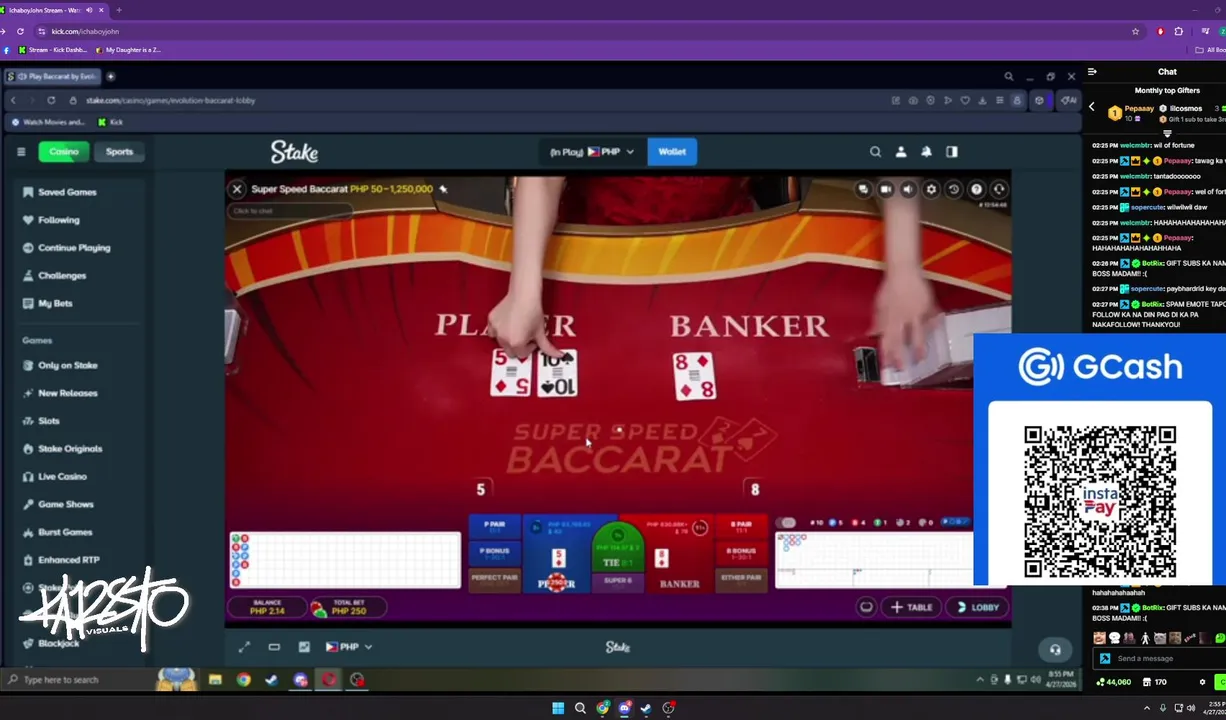Open the live stats chart icon

click(x=304, y=647)
